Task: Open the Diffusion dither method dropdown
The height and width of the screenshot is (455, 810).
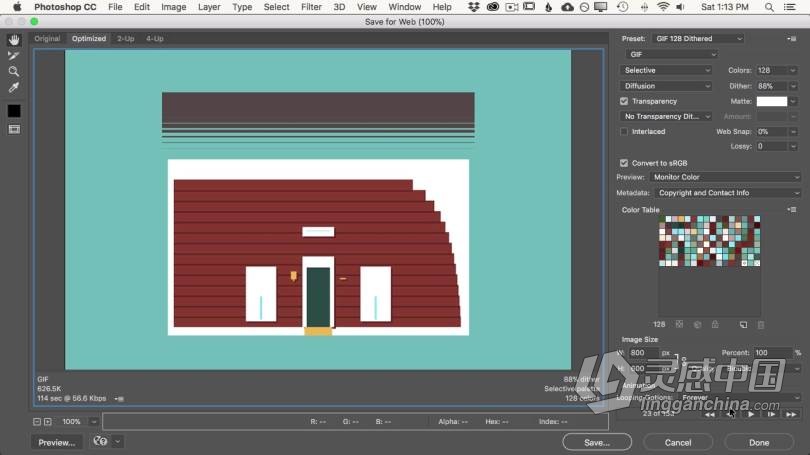Action: pyautogui.click(x=666, y=86)
